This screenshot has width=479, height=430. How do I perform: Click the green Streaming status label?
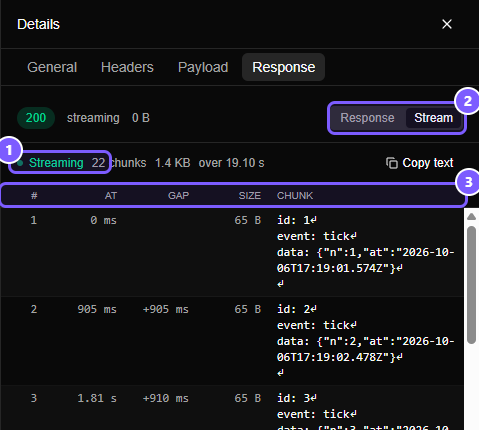[56, 163]
